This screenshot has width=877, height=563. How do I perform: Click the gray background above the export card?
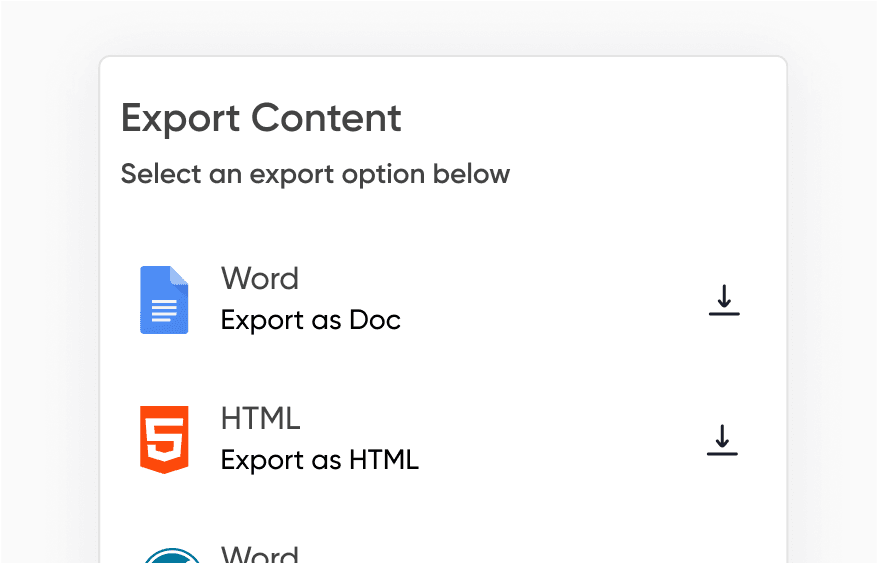point(440,27)
